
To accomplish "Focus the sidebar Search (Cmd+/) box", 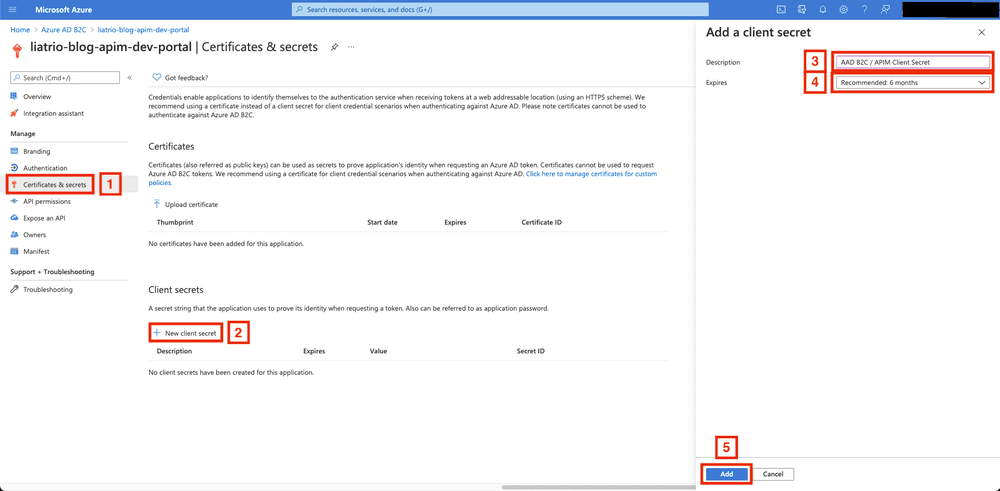I will (65, 78).
